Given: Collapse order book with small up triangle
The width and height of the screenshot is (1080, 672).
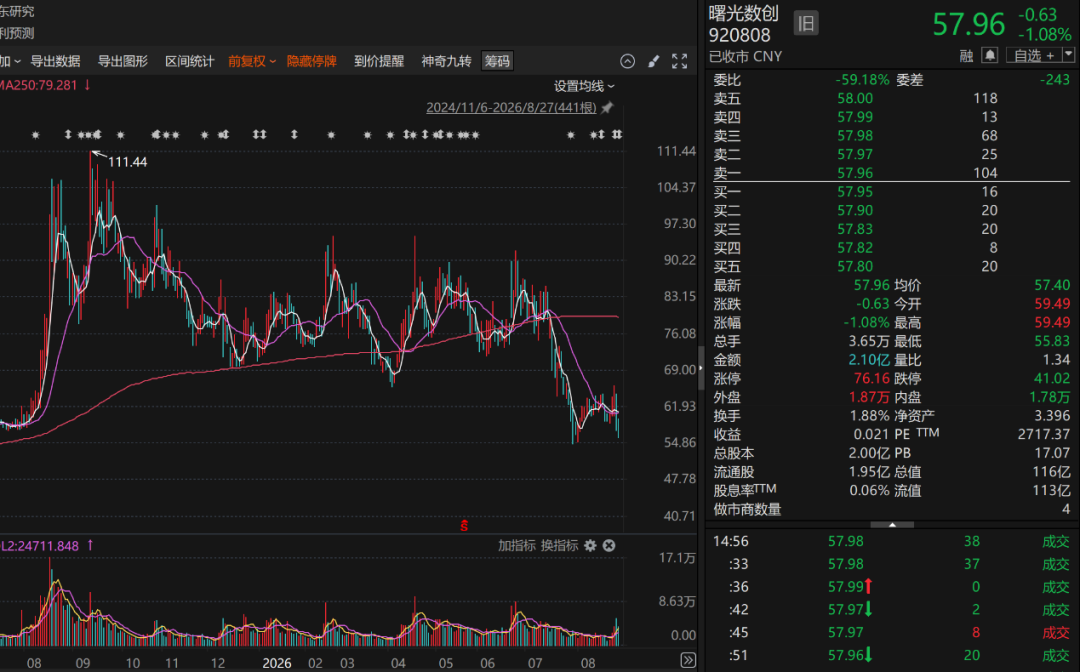Looking at the screenshot, I should (892, 525).
